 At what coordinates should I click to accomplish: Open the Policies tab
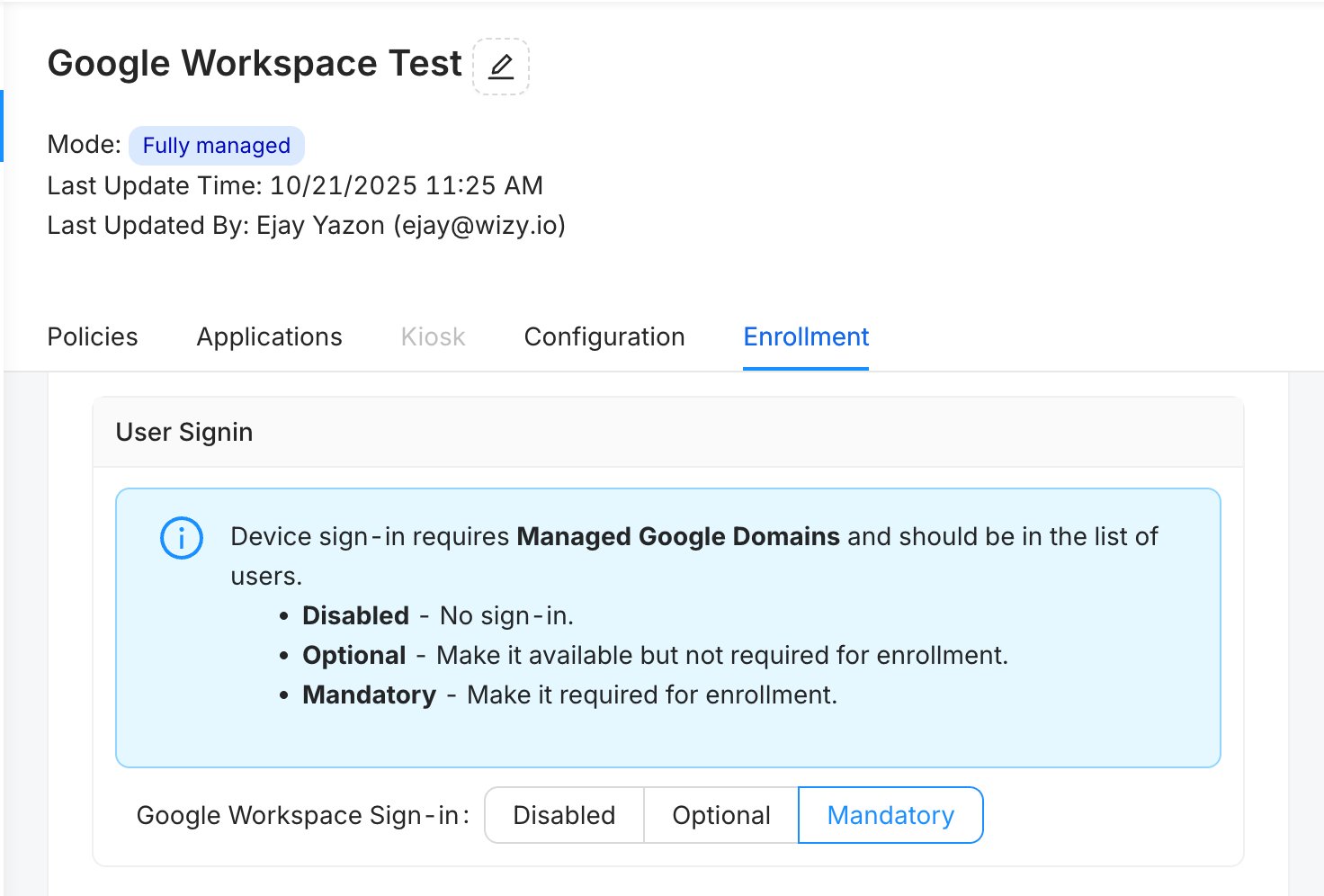click(x=93, y=336)
